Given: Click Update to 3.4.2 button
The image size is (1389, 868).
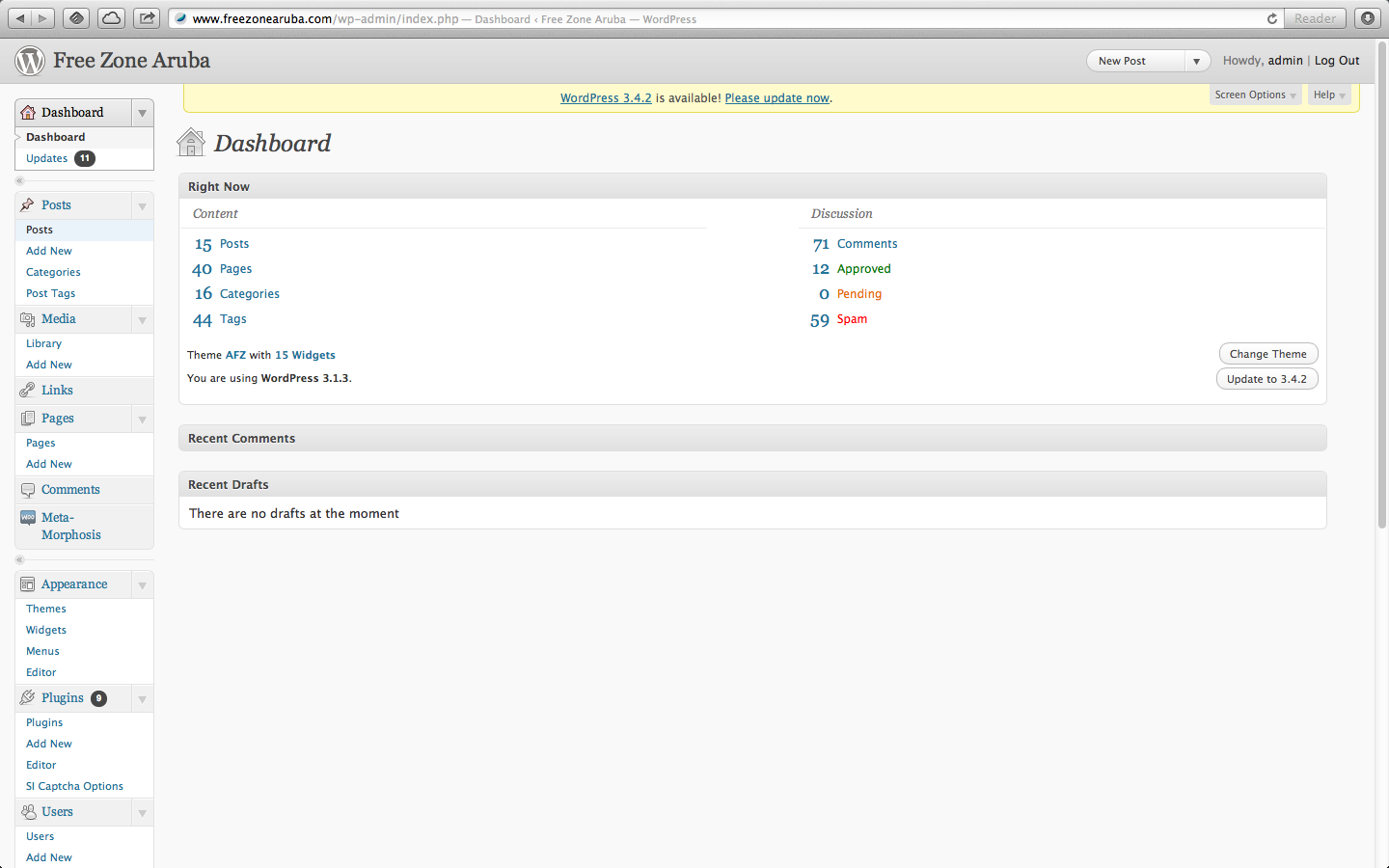Looking at the screenshot, I should (1266, 379).
